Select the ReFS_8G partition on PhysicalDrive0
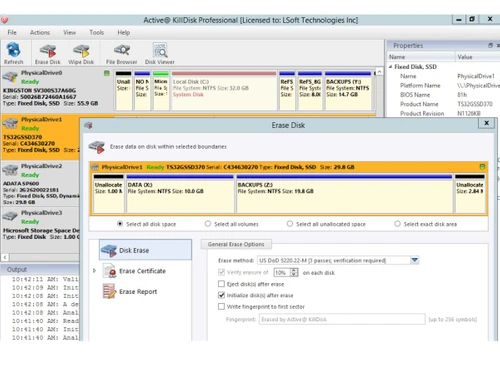The image size is (500, 375). 310,90
